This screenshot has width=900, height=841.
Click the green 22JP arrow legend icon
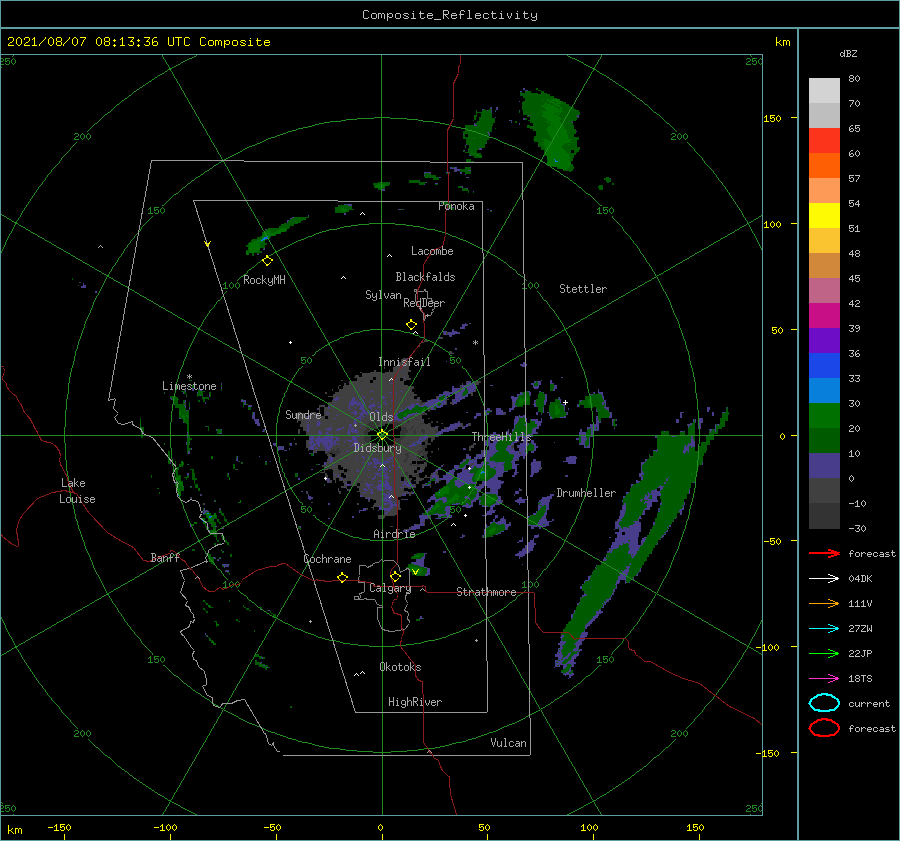click(824, 653)
